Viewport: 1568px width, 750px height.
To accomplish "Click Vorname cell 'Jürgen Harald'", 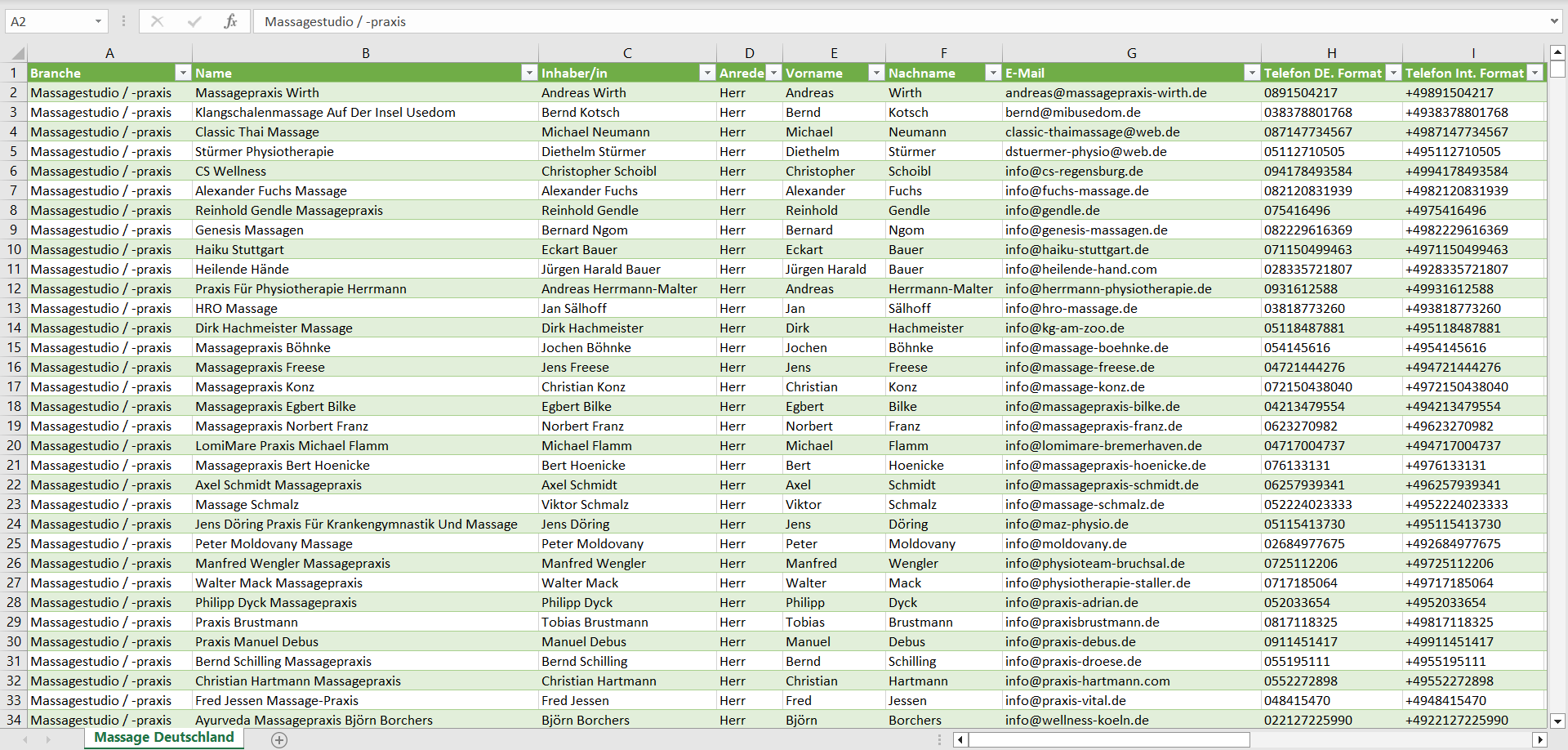I will (x=834, y=269).
